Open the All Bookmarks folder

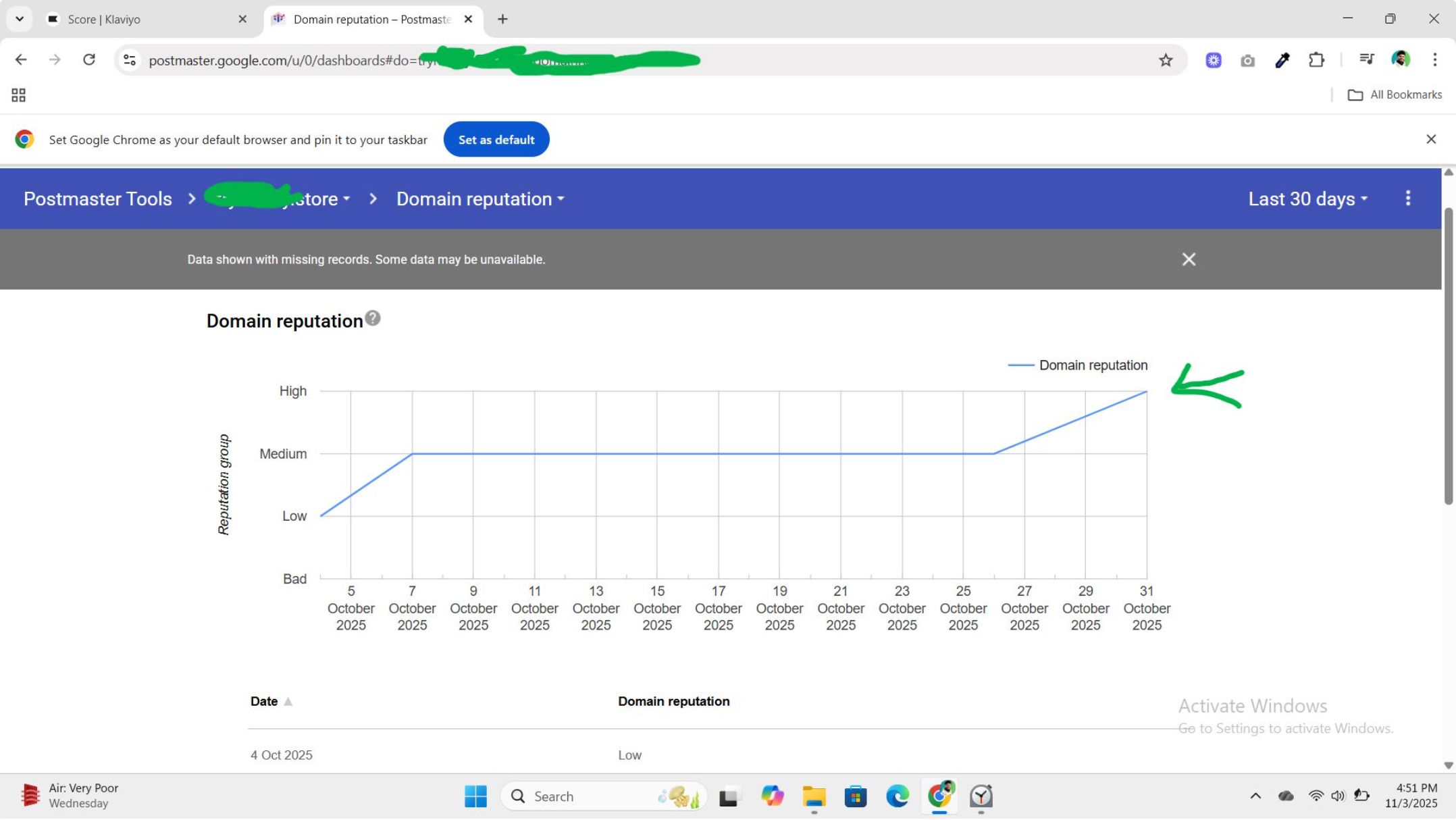coord(1395,95)
